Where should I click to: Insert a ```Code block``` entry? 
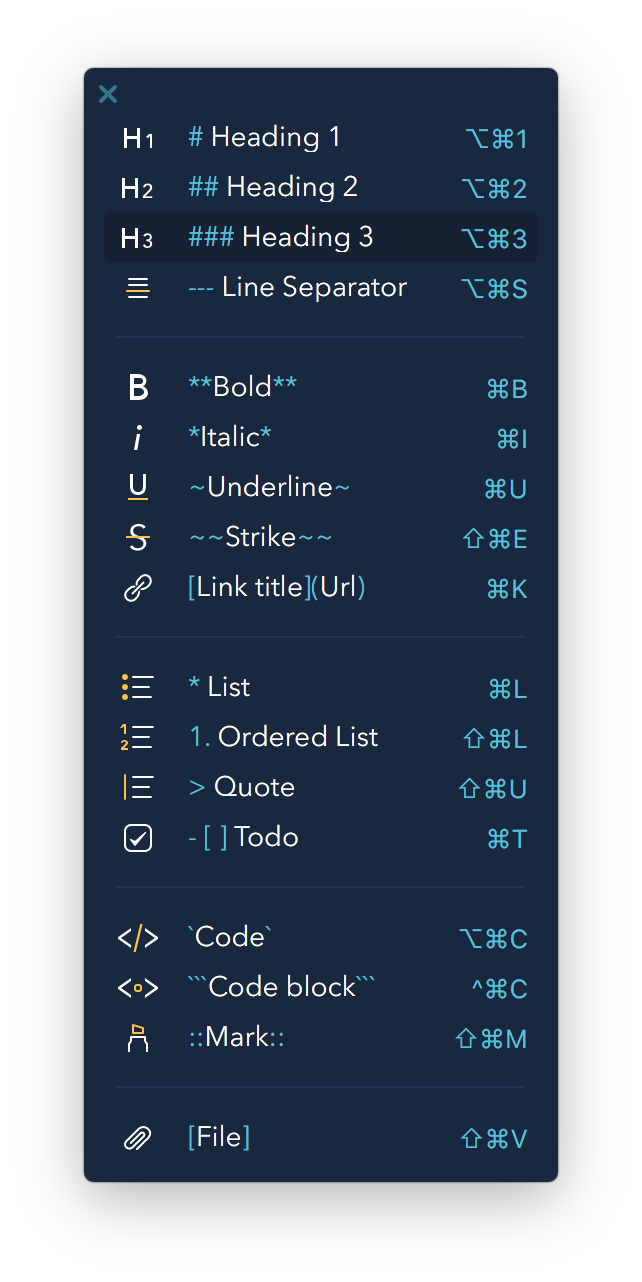click(282, 988)
